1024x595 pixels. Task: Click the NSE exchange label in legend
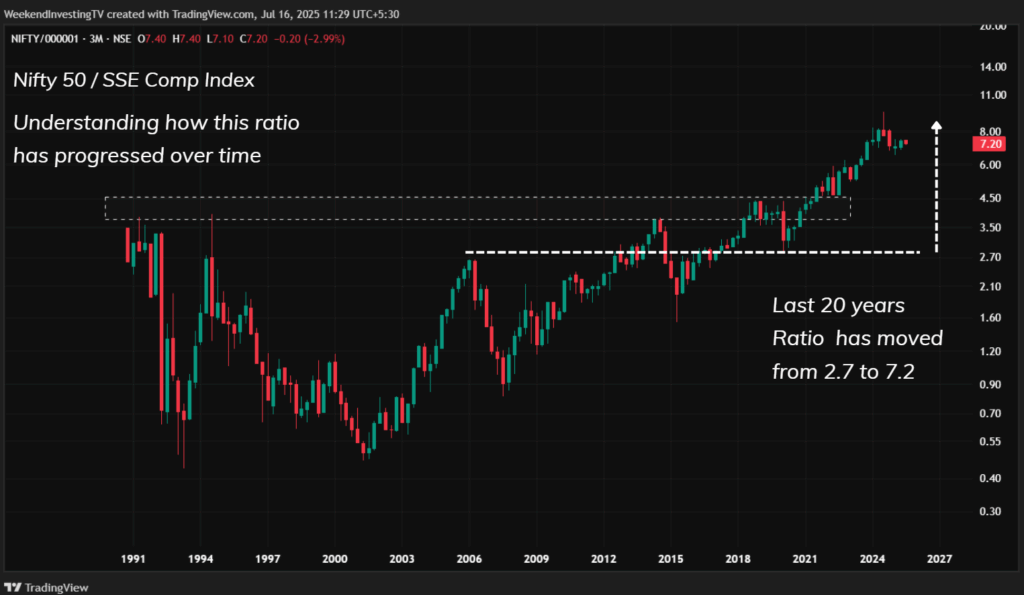click(121, 39)
